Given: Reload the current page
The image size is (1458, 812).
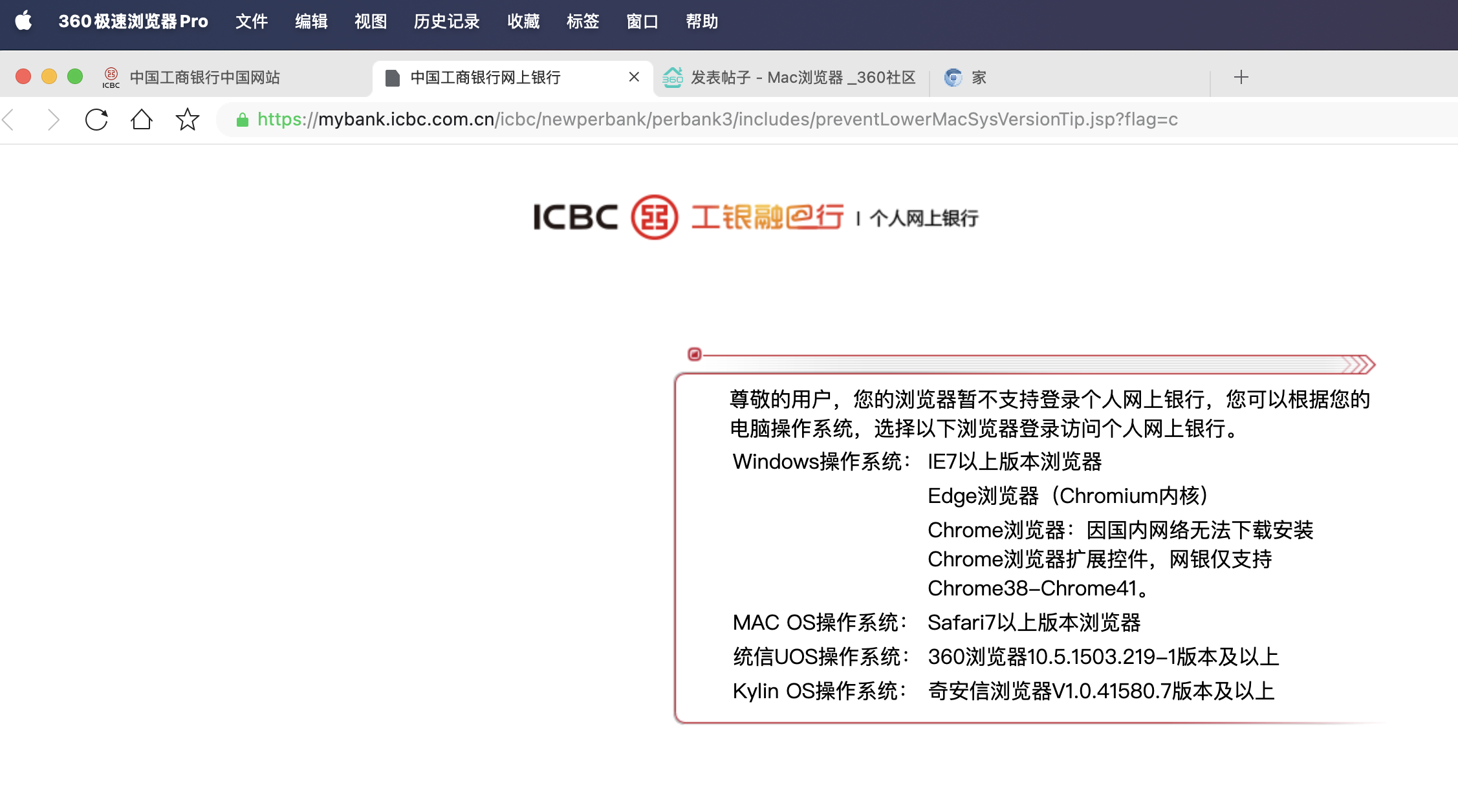Looking at the screenshot, I should (x=96, y=120).
